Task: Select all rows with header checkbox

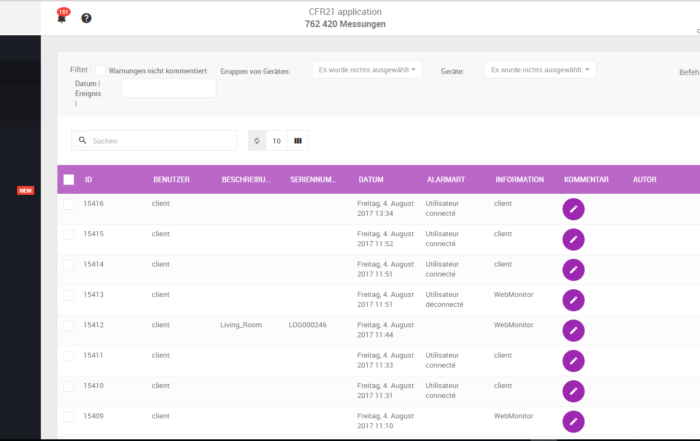Action: (x=69, y=179)
